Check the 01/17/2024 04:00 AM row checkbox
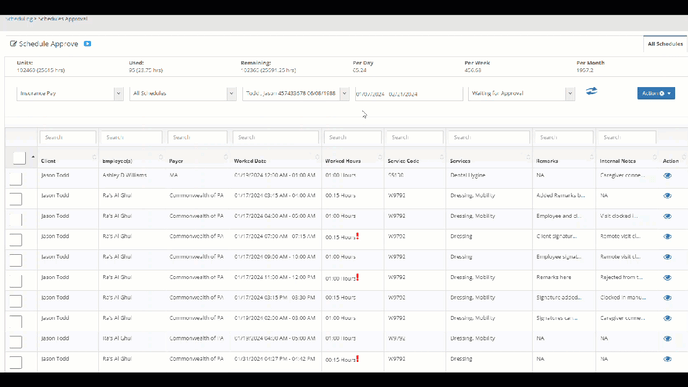The width and height of the screenshot is (688, 387). [x=16, y=219]
